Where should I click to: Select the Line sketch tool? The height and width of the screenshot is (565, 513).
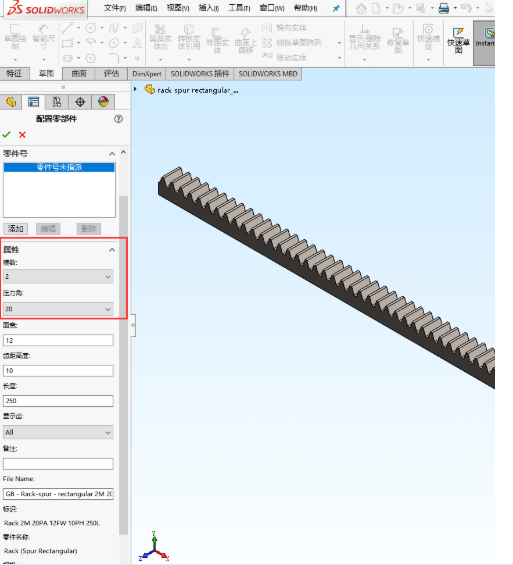(67, 28)
